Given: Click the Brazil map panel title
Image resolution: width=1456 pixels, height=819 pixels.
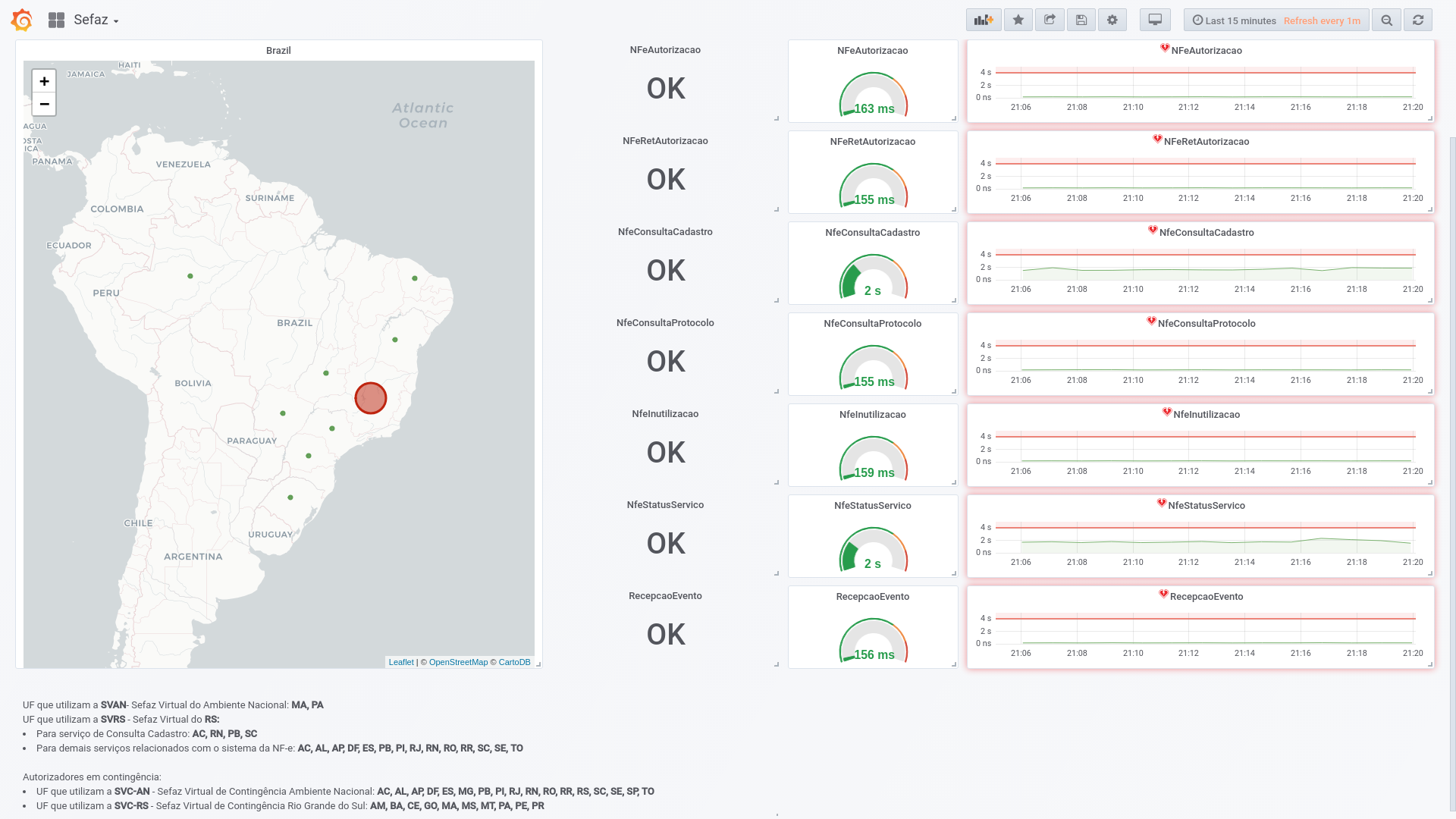Looking at the screenshot, I should [x=278, y=51].
